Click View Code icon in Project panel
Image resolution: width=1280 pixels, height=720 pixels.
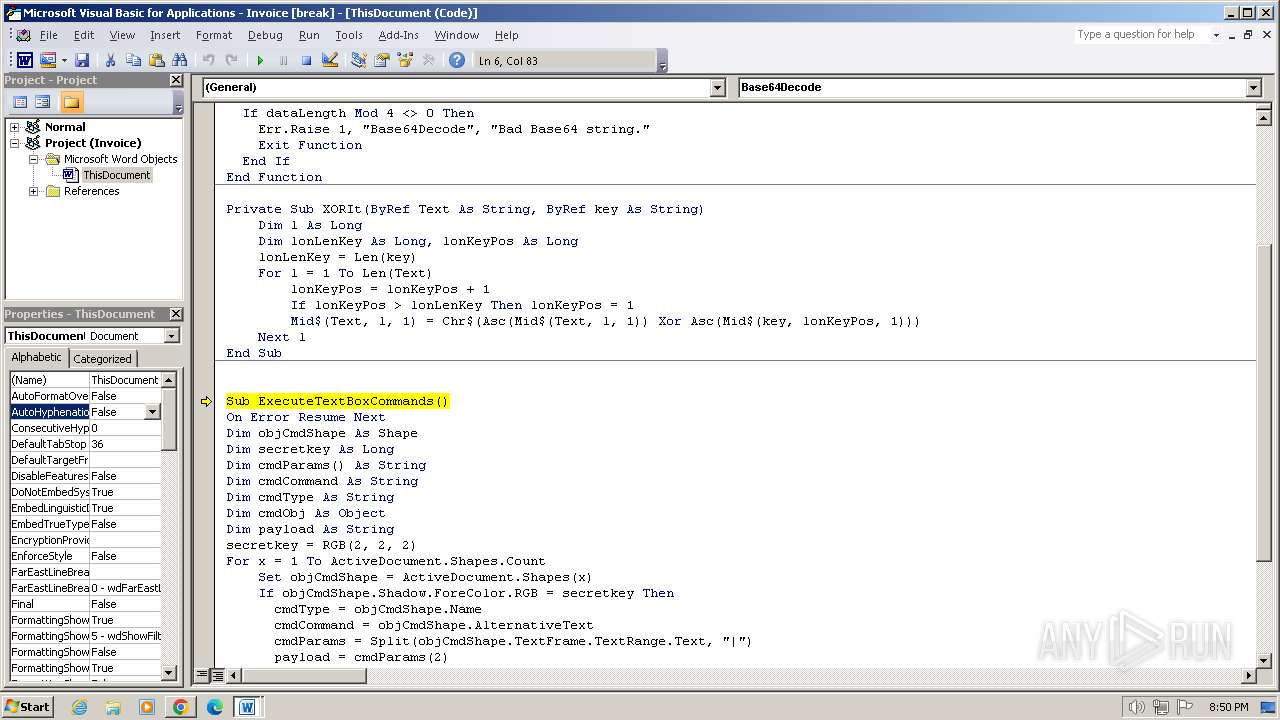tap(19, 102)
